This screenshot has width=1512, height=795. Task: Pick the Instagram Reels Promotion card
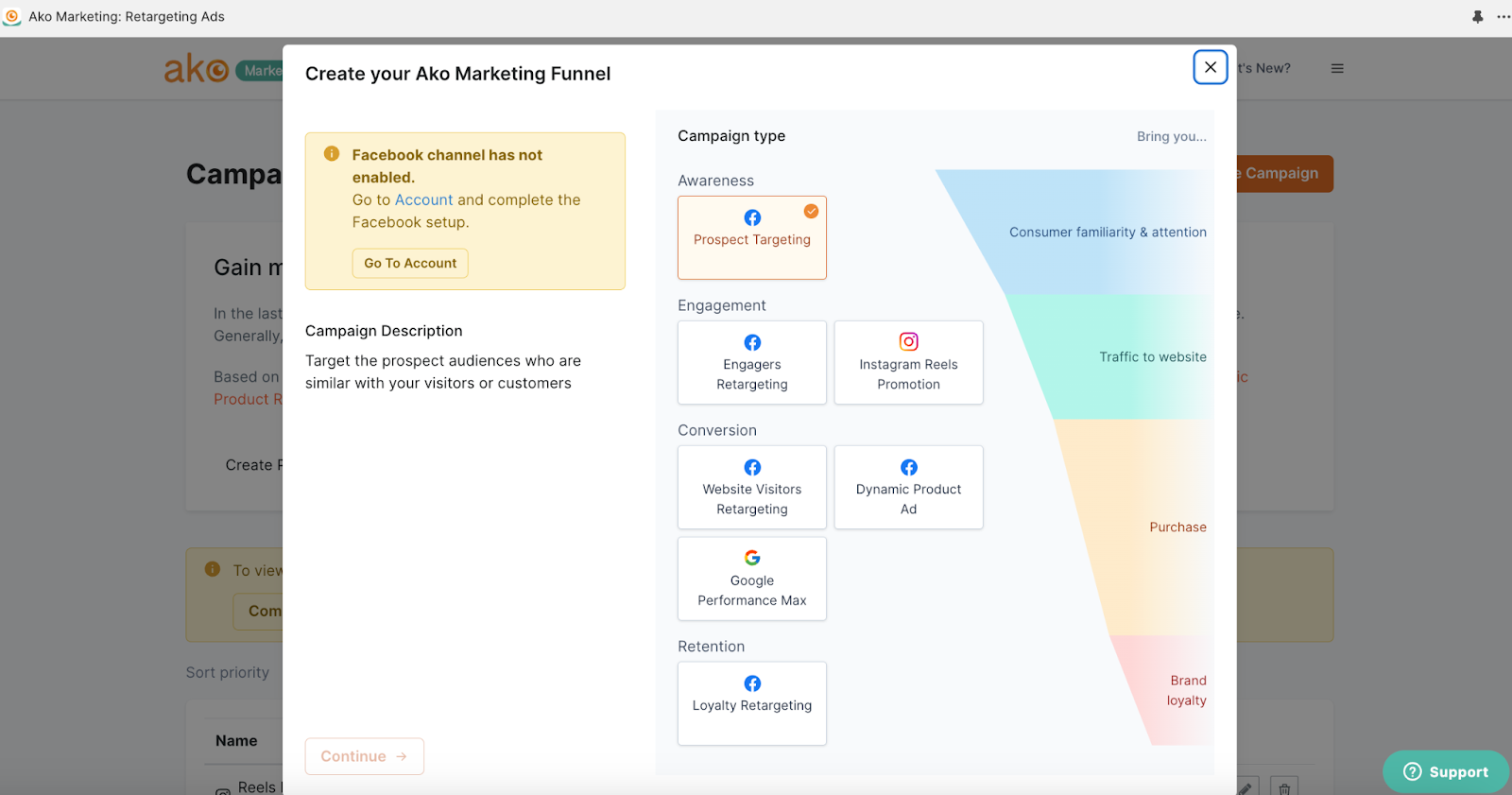[x=908, y=362]
